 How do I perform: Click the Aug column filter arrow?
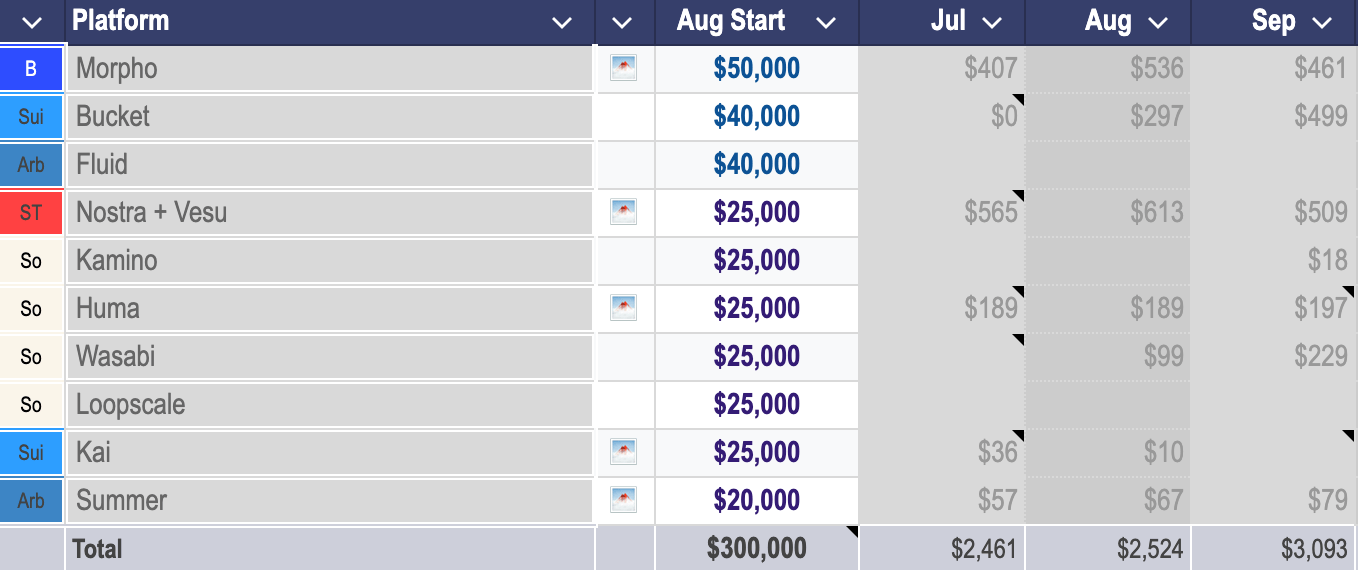[x=1158, y=22]
